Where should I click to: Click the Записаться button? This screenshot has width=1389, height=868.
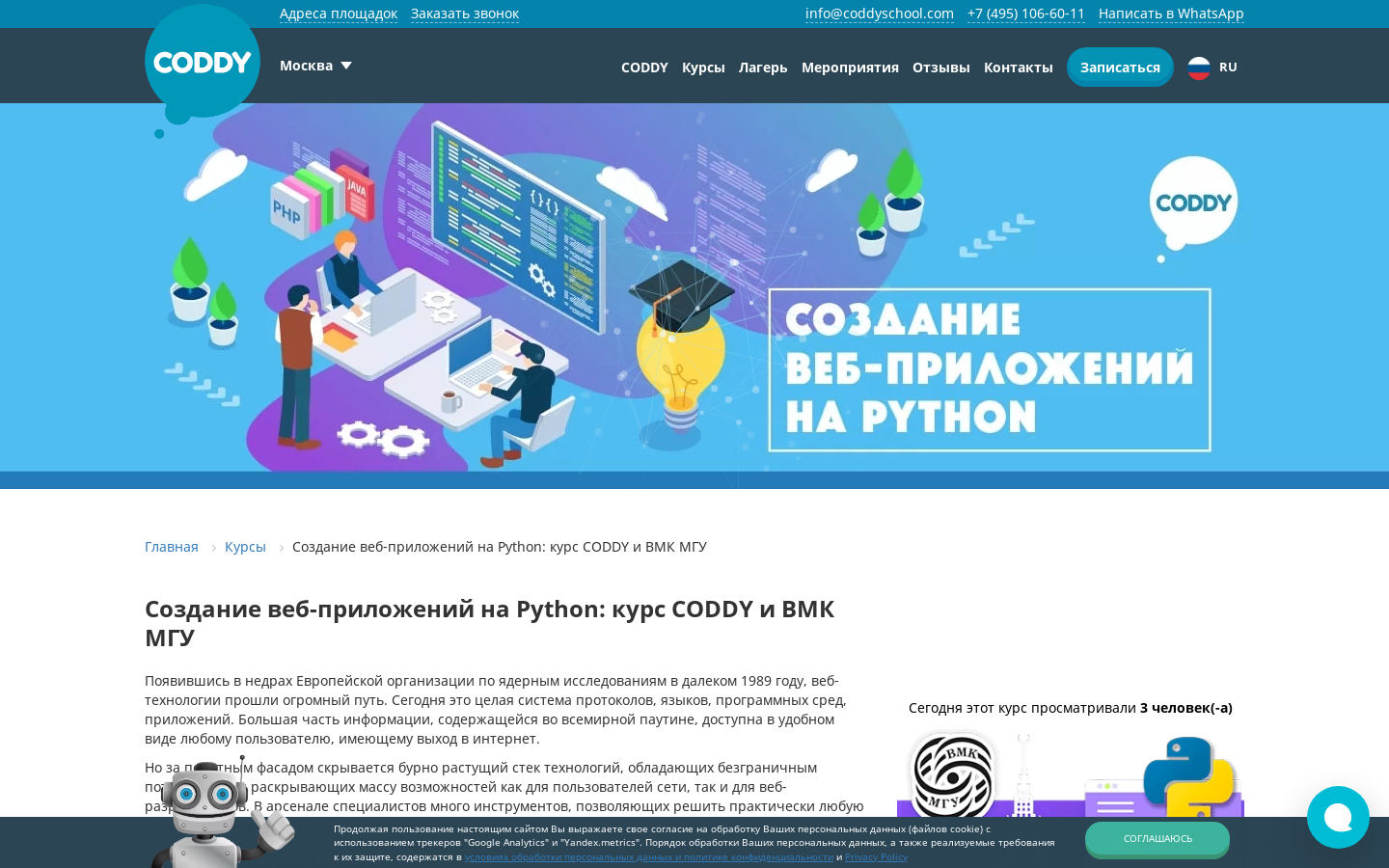coord(1120,68)
